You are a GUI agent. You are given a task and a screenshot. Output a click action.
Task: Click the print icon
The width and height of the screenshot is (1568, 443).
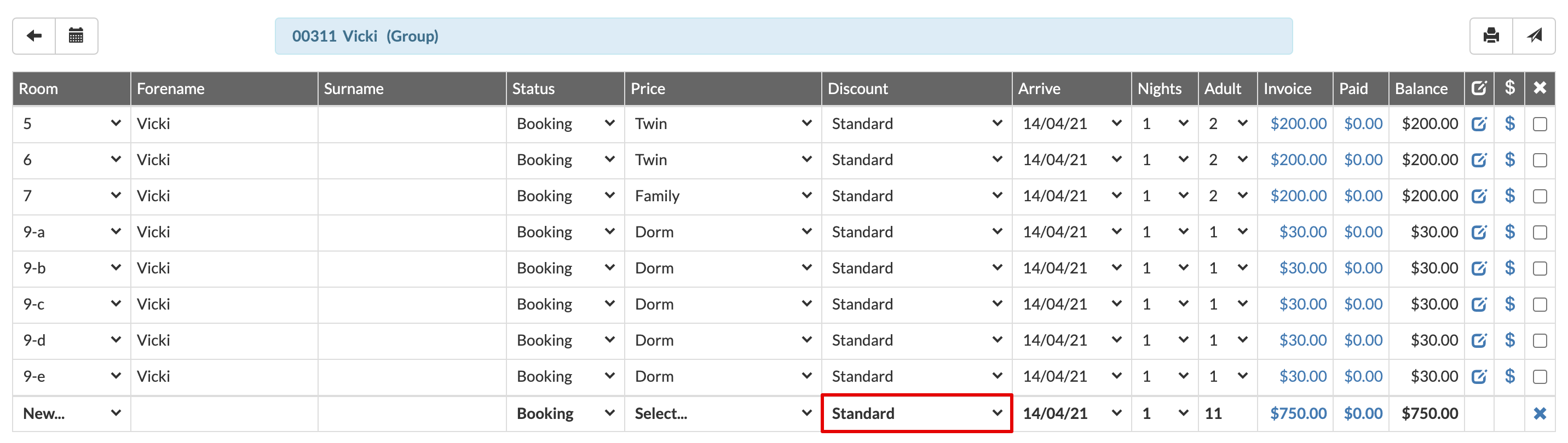click(1491, 36)
